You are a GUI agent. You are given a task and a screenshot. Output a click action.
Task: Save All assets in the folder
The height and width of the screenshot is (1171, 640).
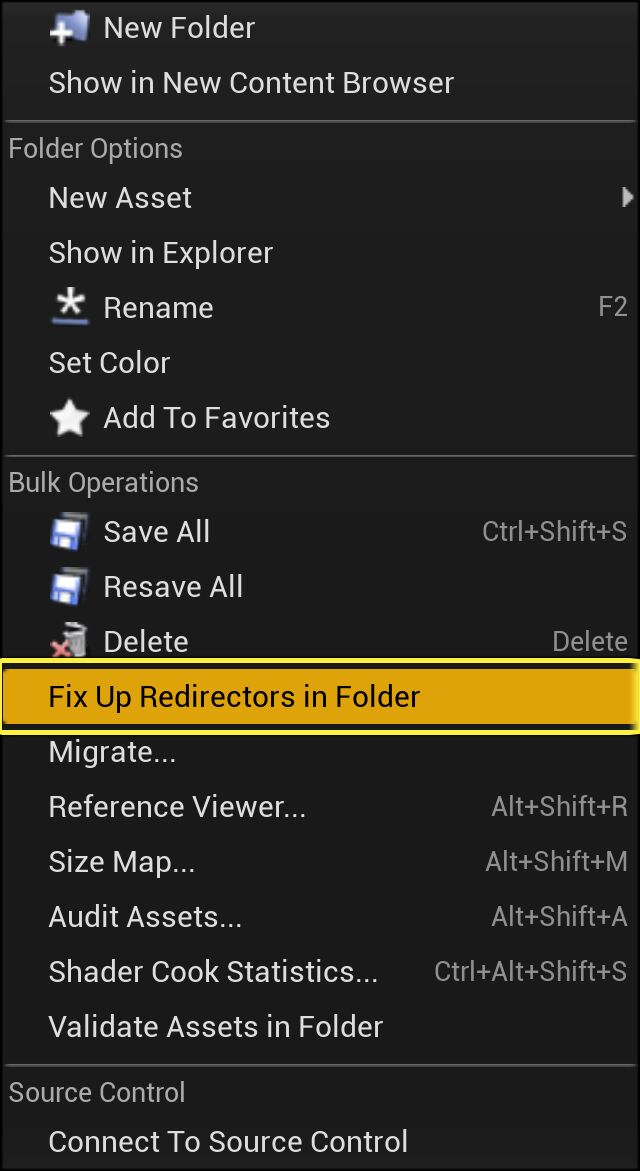pyautogui.click(x=156, y=531)
